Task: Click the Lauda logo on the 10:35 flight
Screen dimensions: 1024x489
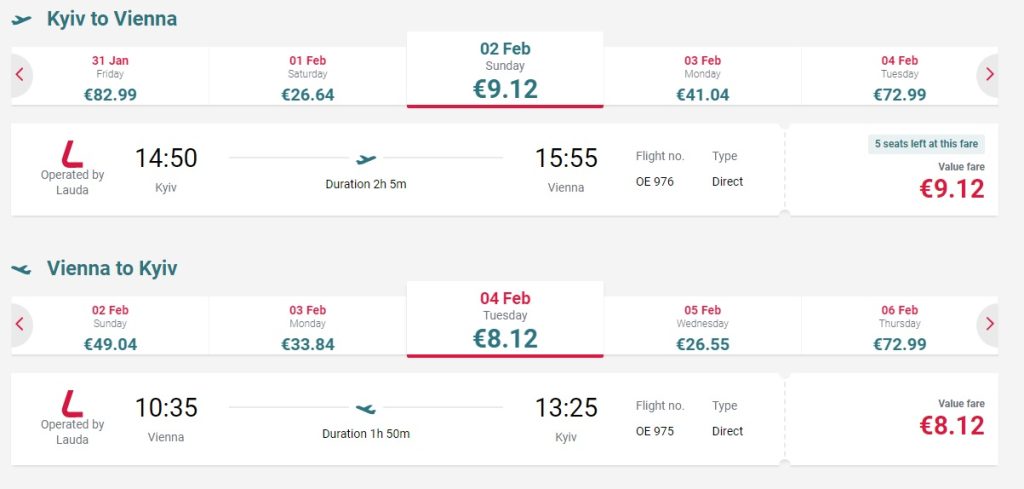Action: click(x=72, y=403)
